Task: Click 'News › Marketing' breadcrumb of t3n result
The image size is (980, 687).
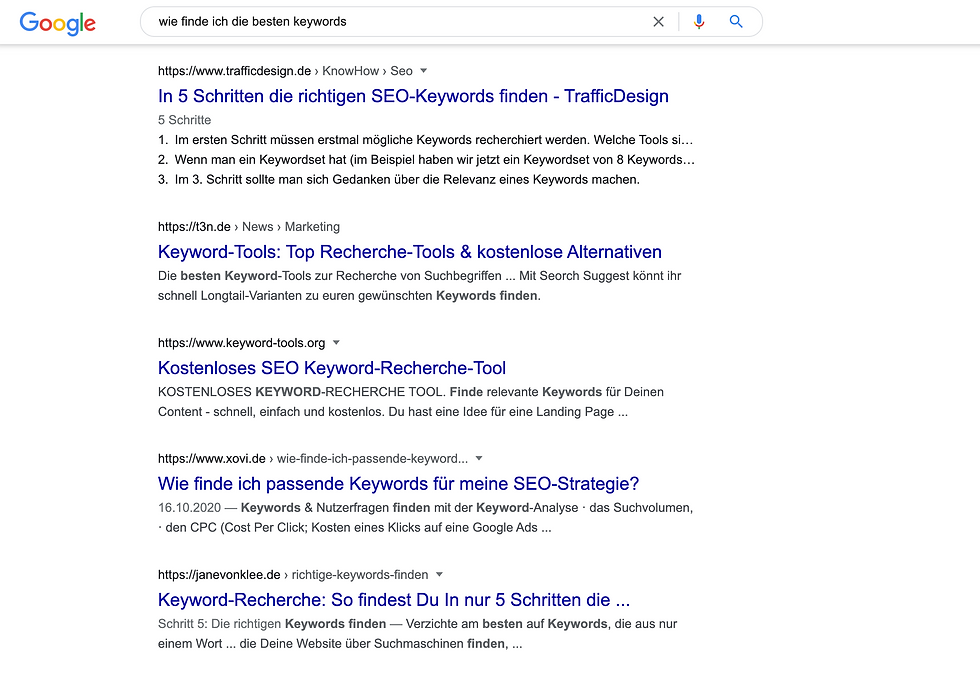Action: (x=291, y=226)
